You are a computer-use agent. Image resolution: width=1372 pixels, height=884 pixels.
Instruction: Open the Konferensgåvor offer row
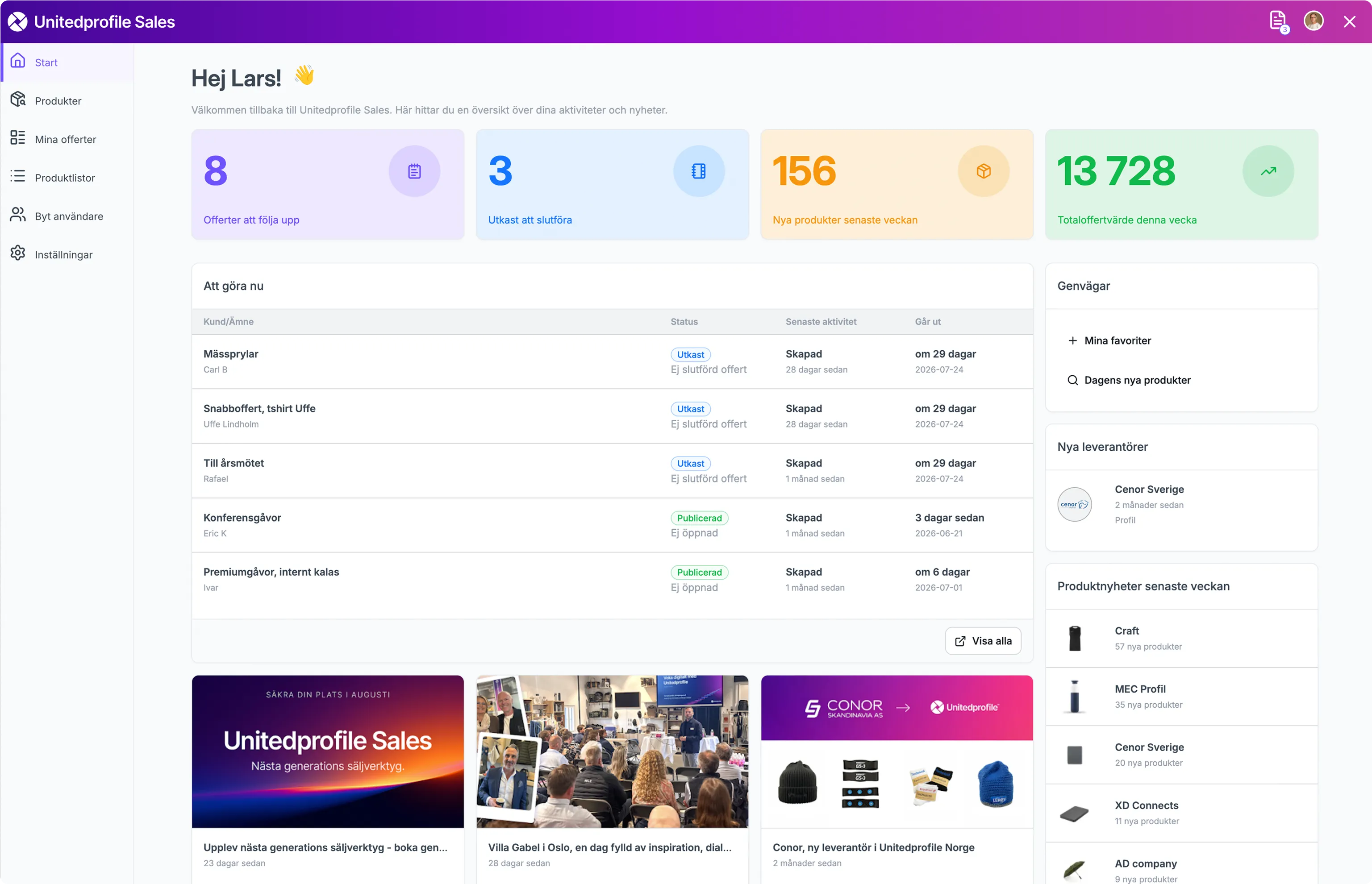pos(612,525)
